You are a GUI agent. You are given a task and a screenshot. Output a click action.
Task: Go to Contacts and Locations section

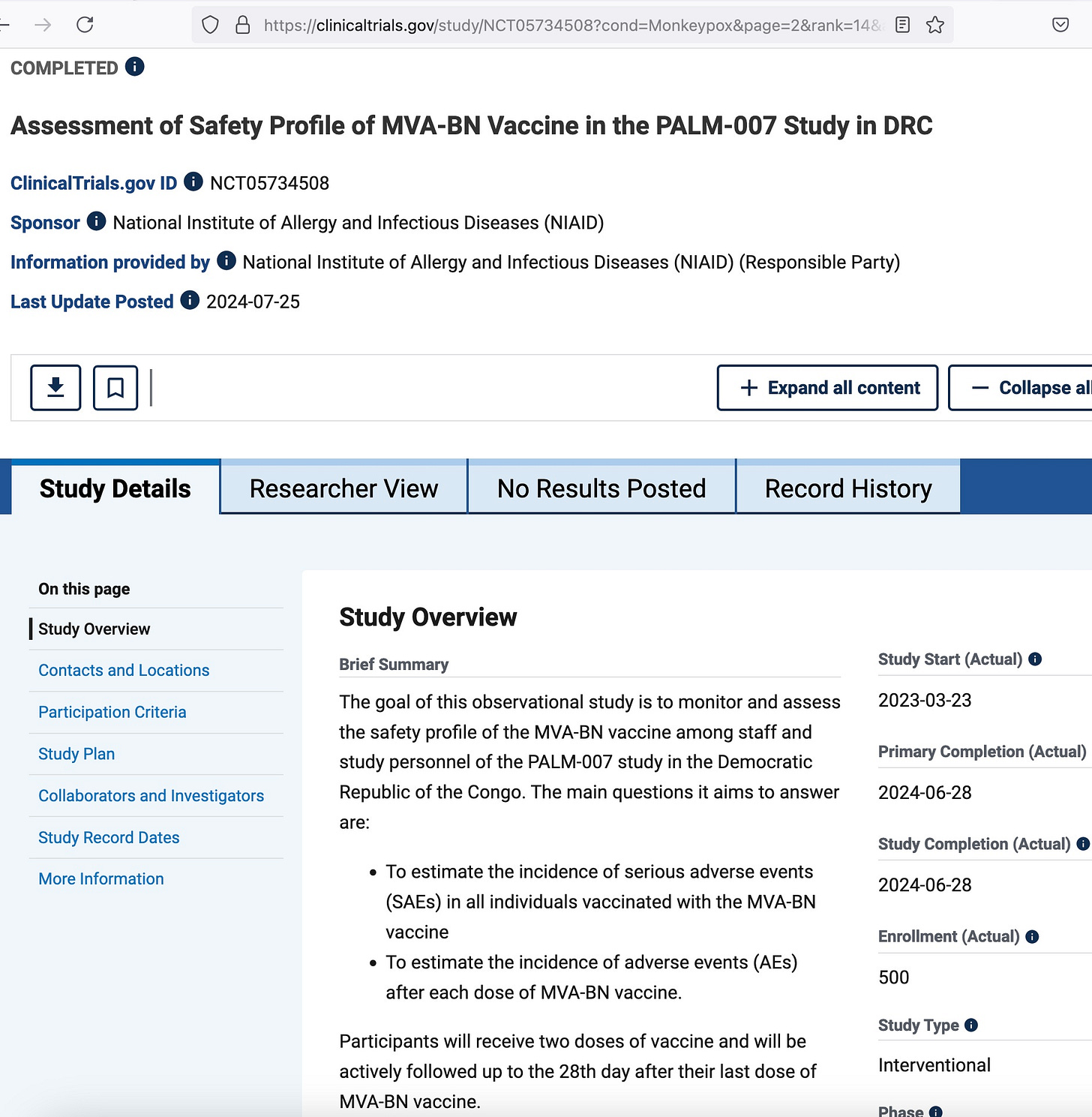coord(124,670)
